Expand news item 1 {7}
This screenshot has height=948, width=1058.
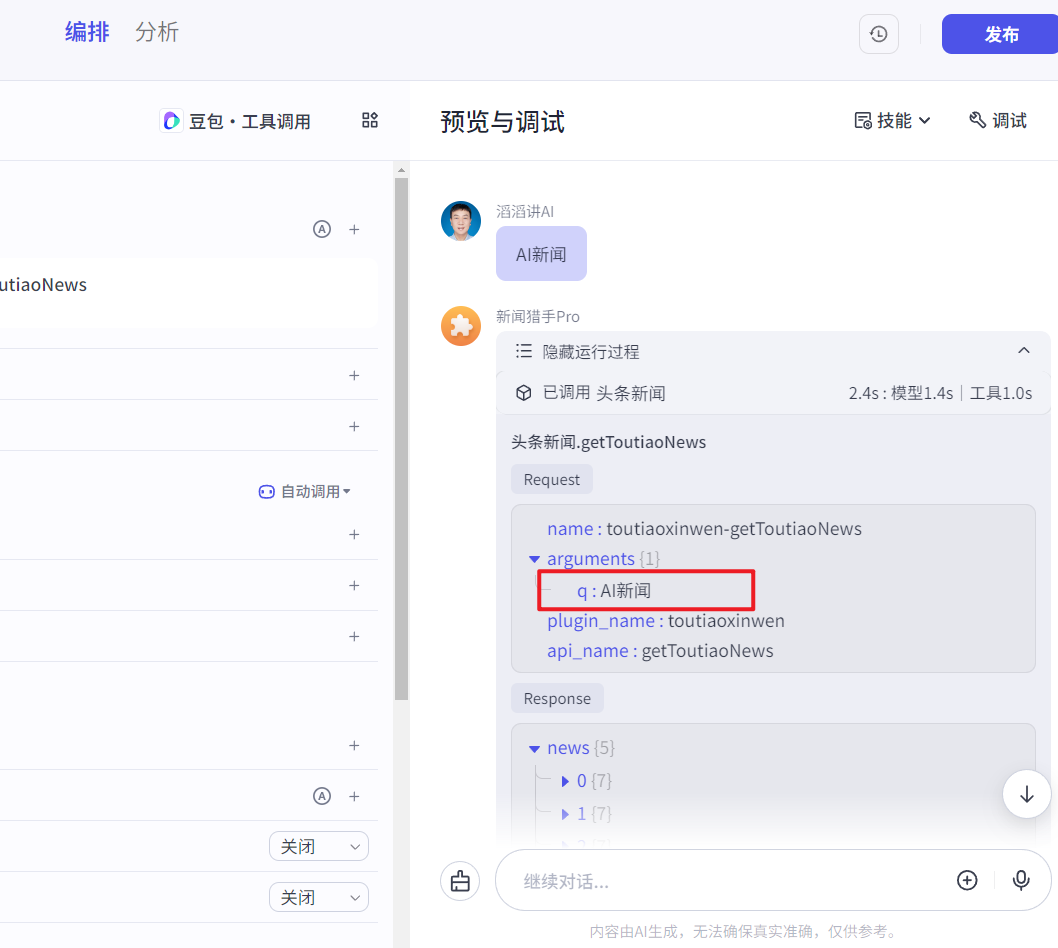point(565,814)
